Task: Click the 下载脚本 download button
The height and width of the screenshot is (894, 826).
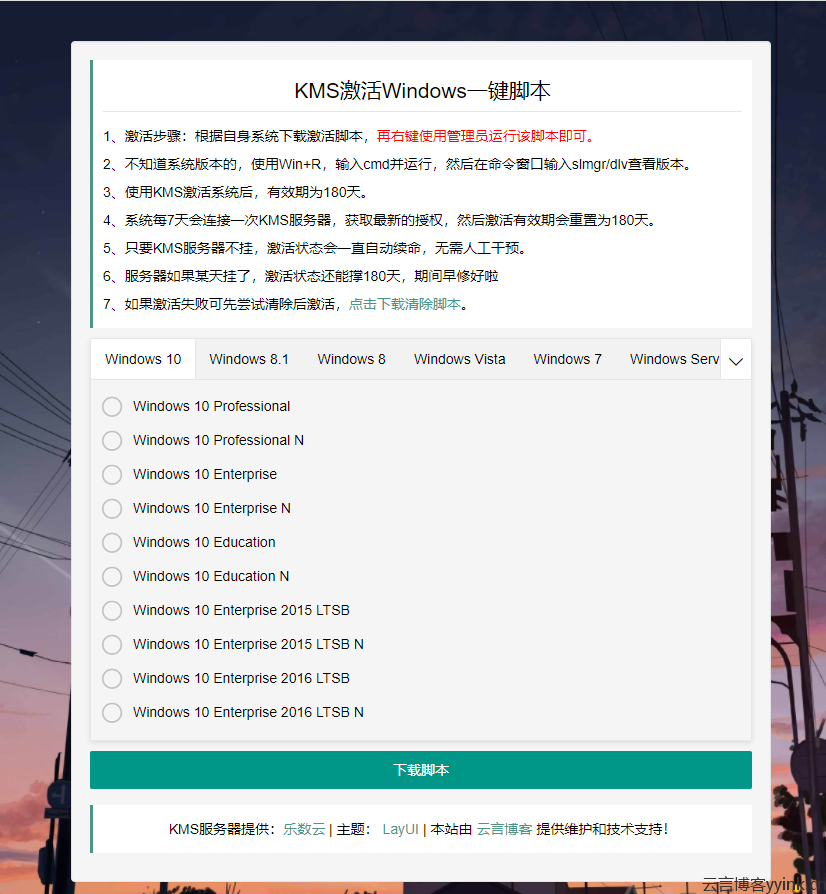Action: [421, 769]
